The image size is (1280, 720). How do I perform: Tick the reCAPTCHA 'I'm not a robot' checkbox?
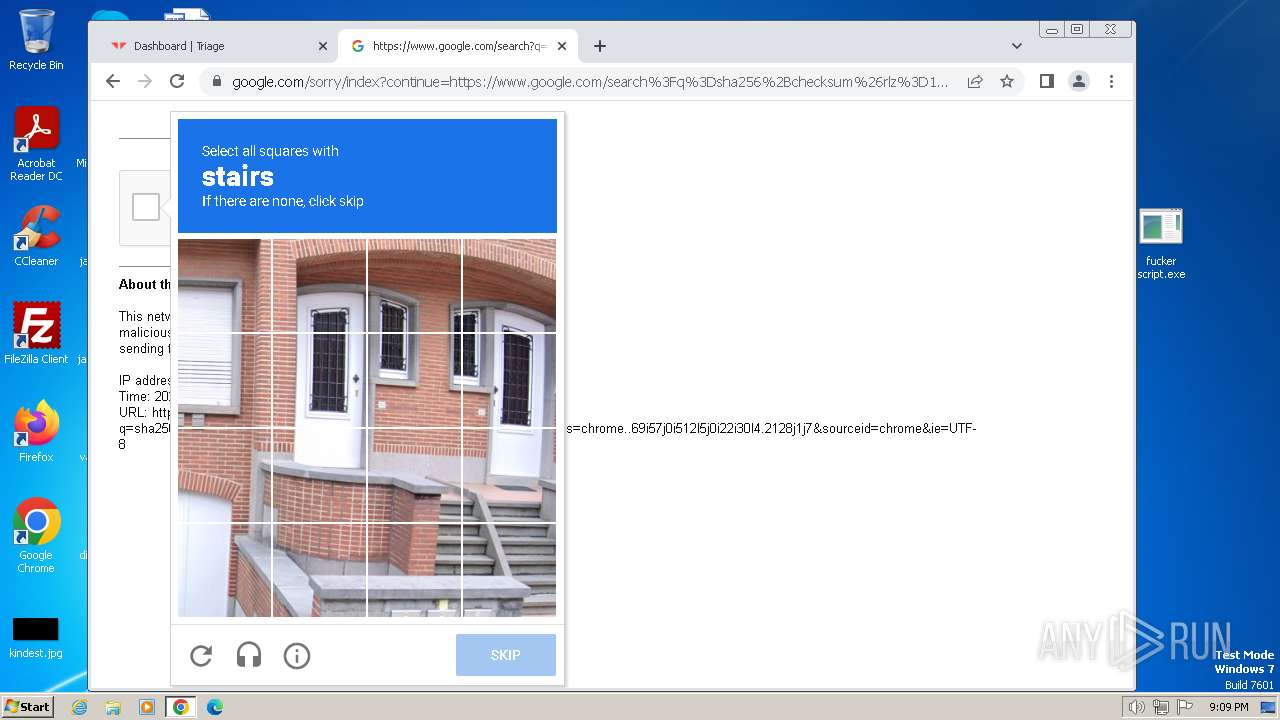click(146, 207)
